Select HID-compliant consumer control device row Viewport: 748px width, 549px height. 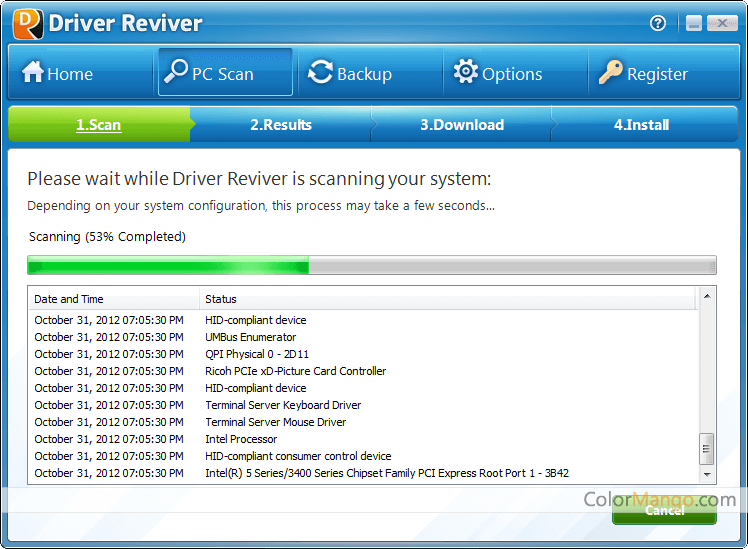pyautogui.click(x=364, y=456)
